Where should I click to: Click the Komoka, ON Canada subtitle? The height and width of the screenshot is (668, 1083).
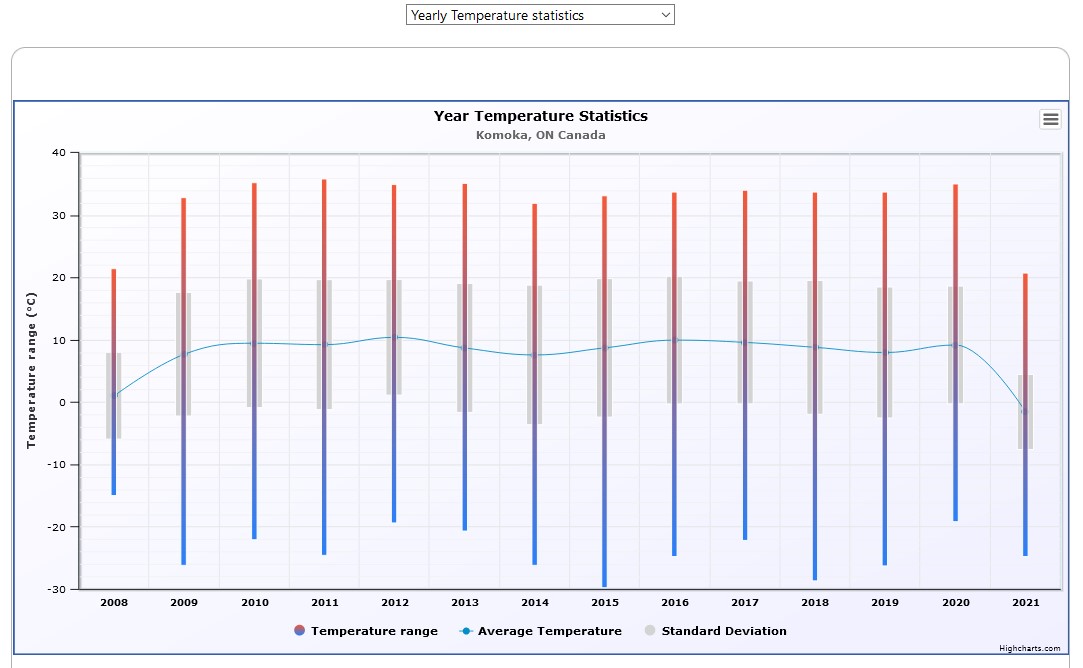(540, 135)
